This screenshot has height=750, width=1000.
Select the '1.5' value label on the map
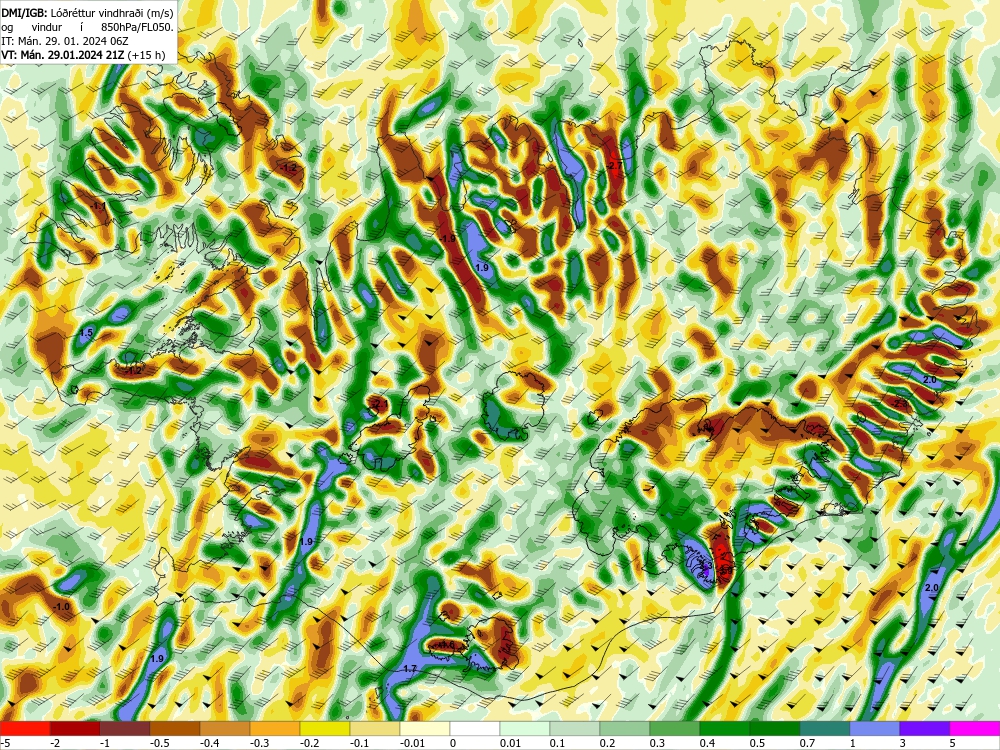click(87, 333)
